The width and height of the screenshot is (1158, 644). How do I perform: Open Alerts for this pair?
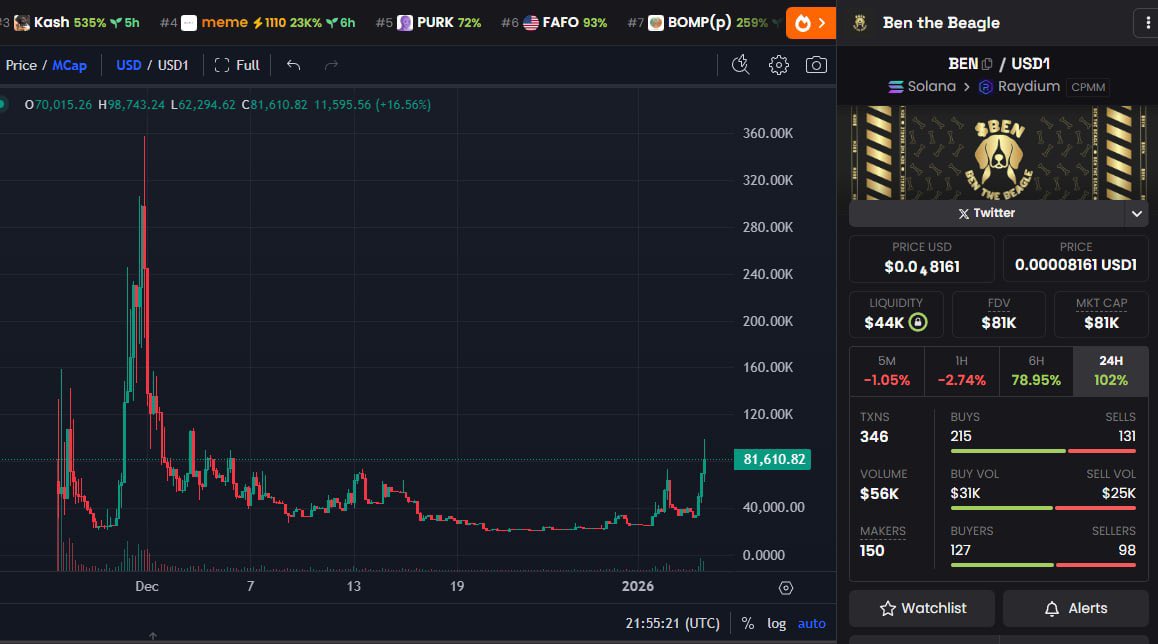1075,608
